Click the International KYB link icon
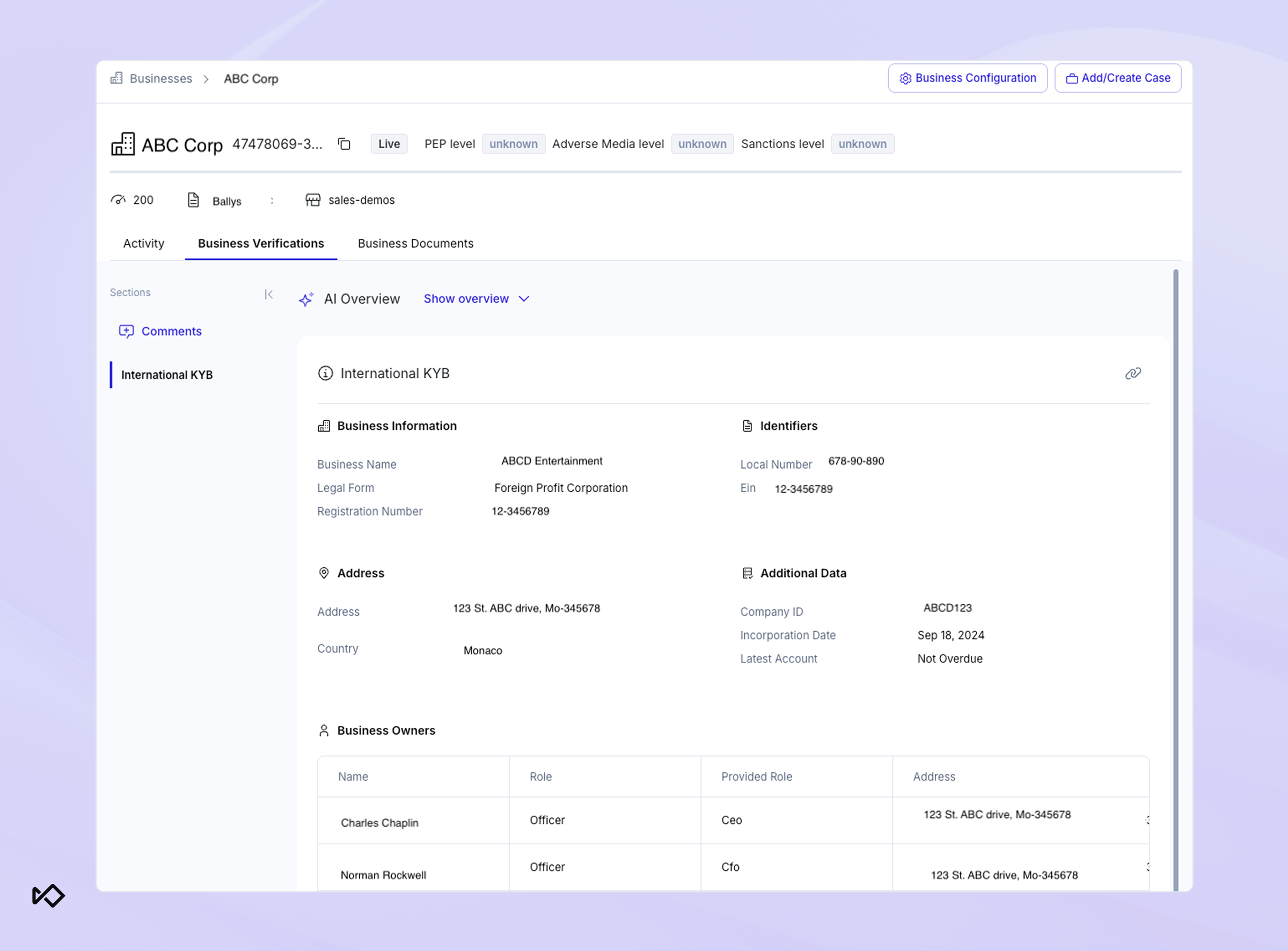Image resolution: width=1288 pixels, height=951 pixels. pyautogui.click(x=1132, y=374)
